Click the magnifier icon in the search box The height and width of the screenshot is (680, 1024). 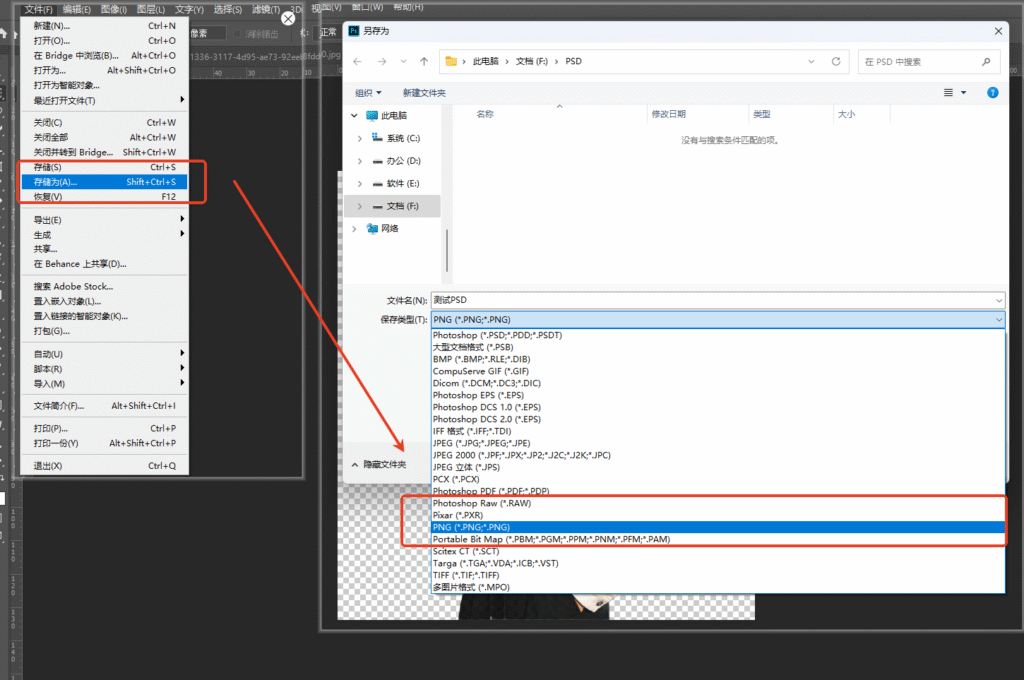click(x=986, y=62)
